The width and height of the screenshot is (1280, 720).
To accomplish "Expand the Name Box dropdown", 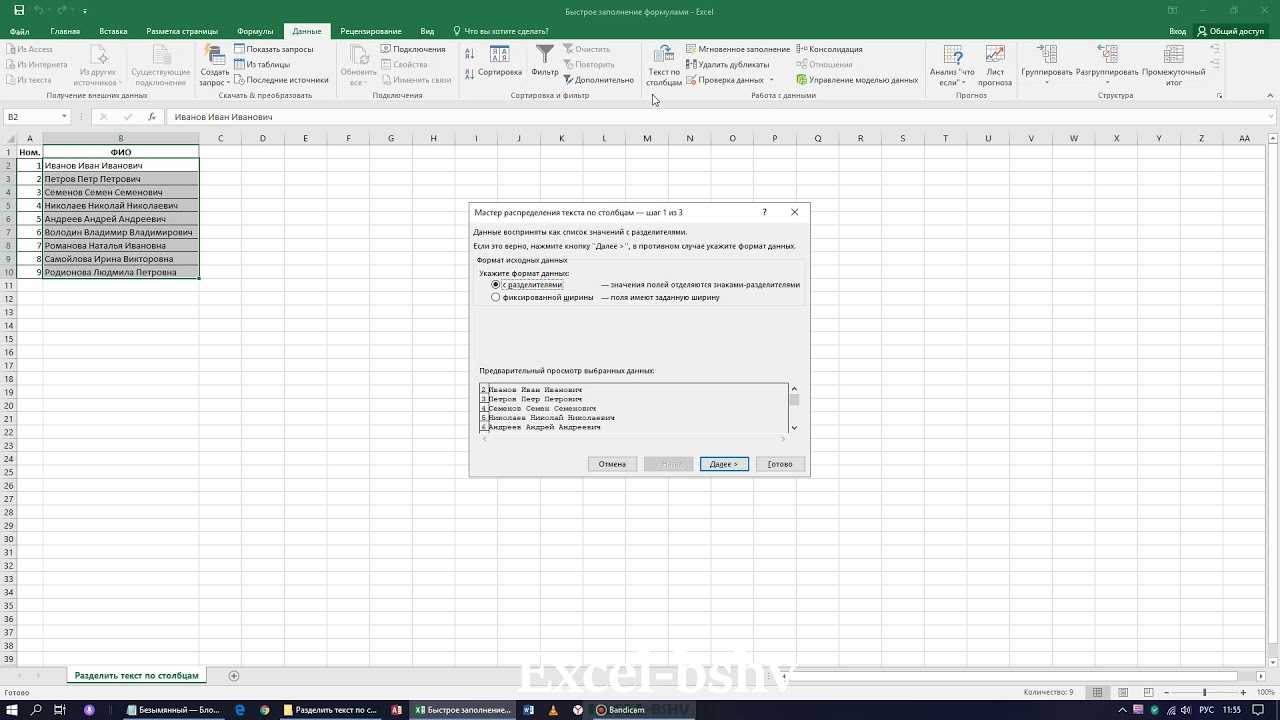I will tap(64, 117).
